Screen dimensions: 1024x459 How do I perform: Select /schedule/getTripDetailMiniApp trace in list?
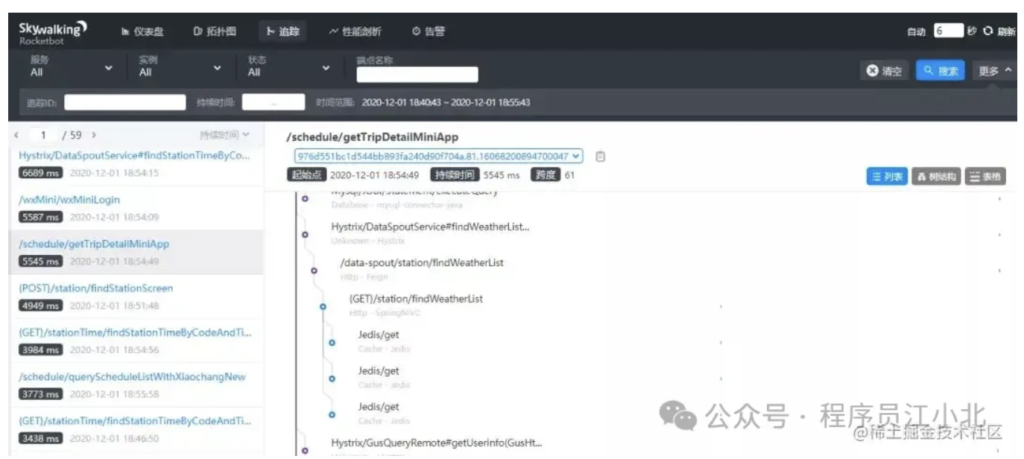pyautogui.click(x=94, y=244)
